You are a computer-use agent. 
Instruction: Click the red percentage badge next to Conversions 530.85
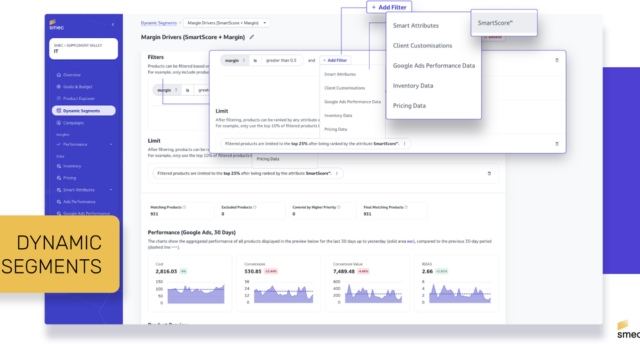point(271,271)
